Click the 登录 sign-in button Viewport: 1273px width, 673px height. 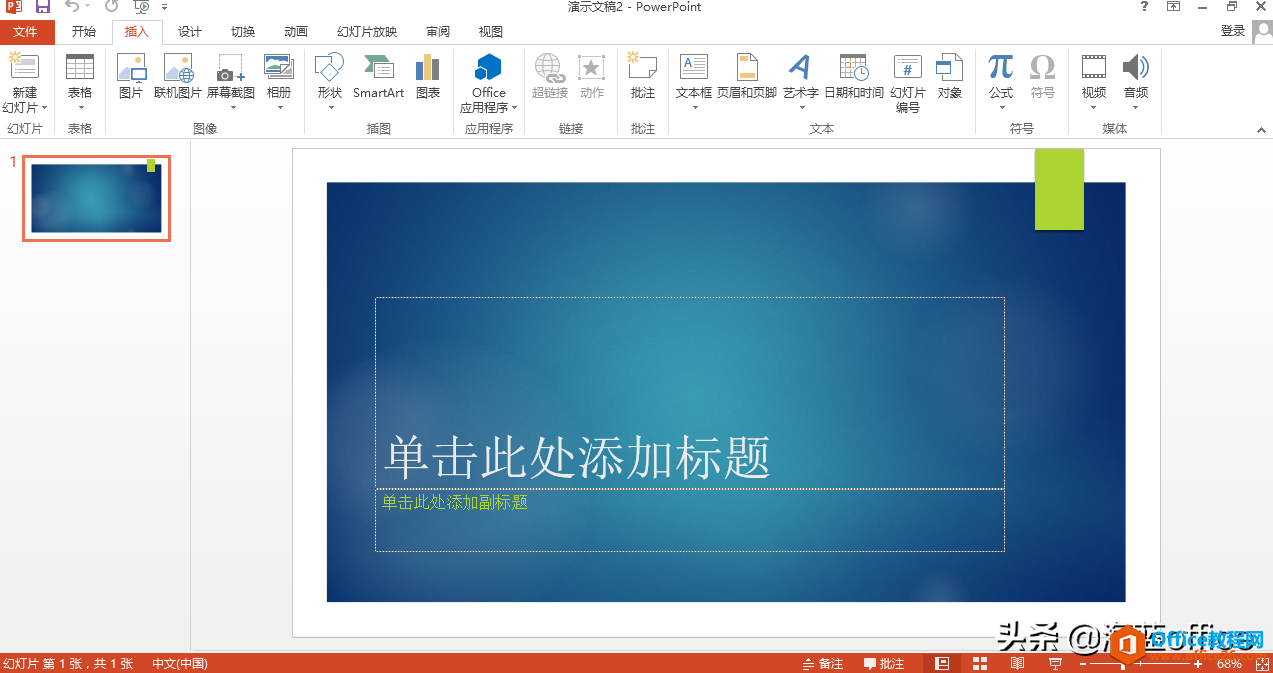tap(1232, 31)
